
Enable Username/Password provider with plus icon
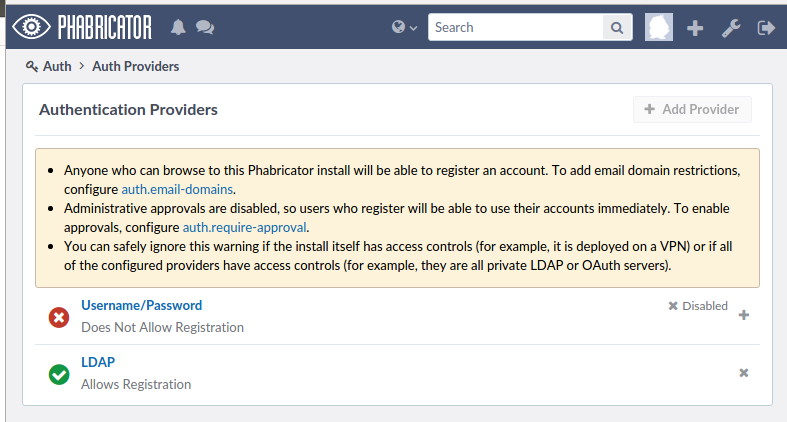[743, 316]
